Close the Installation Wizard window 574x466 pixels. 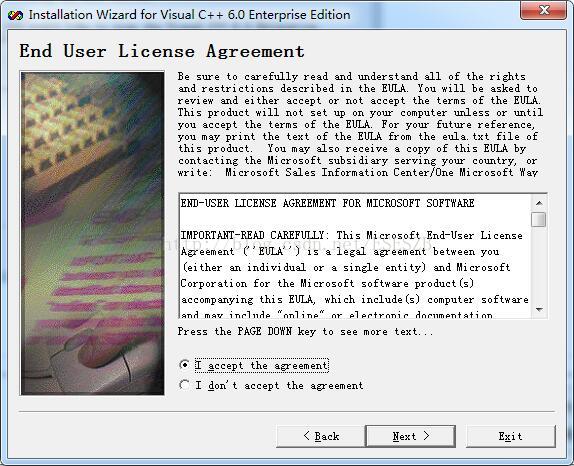543,10
